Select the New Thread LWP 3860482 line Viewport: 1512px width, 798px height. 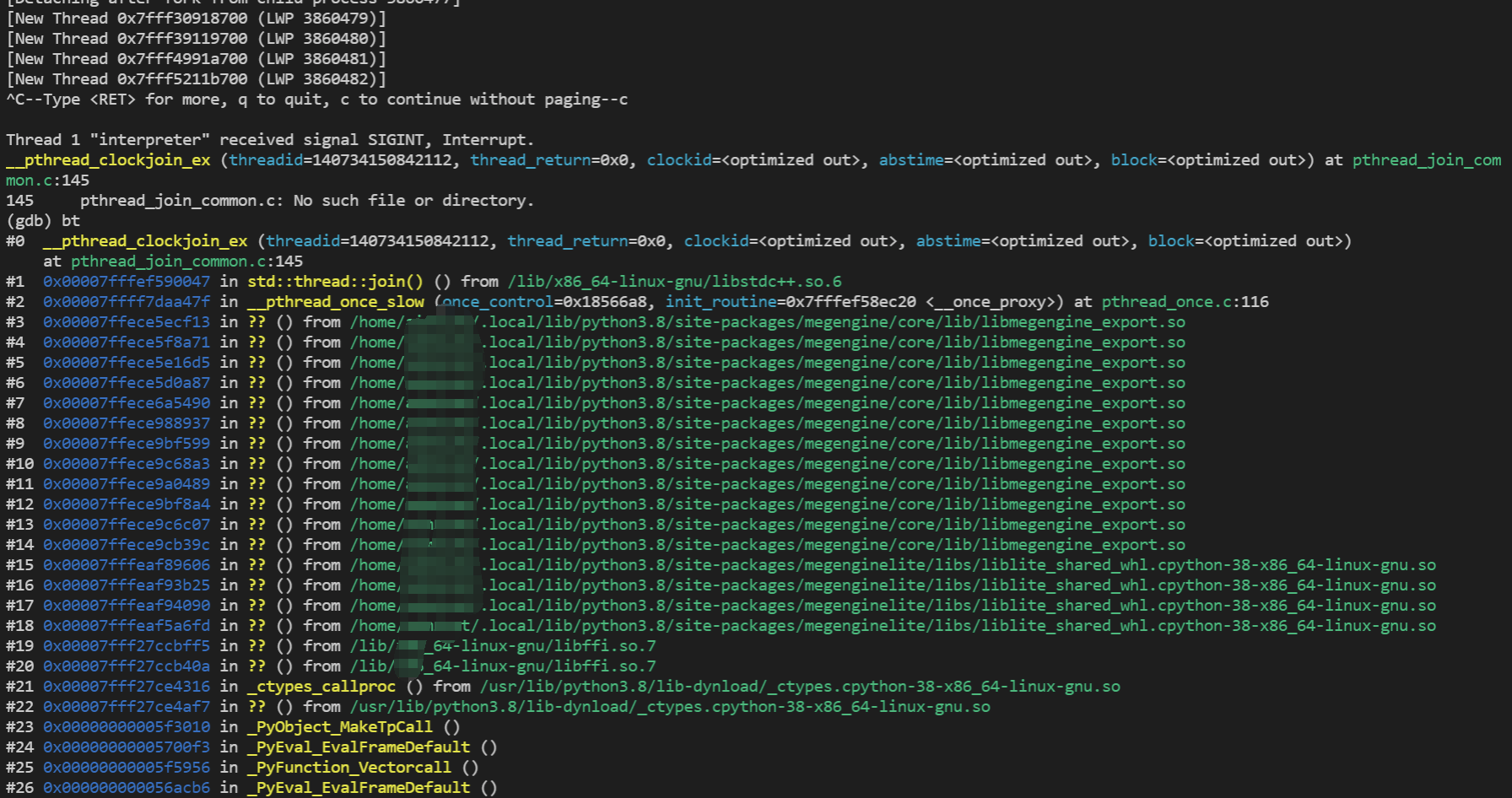(196, 78)
